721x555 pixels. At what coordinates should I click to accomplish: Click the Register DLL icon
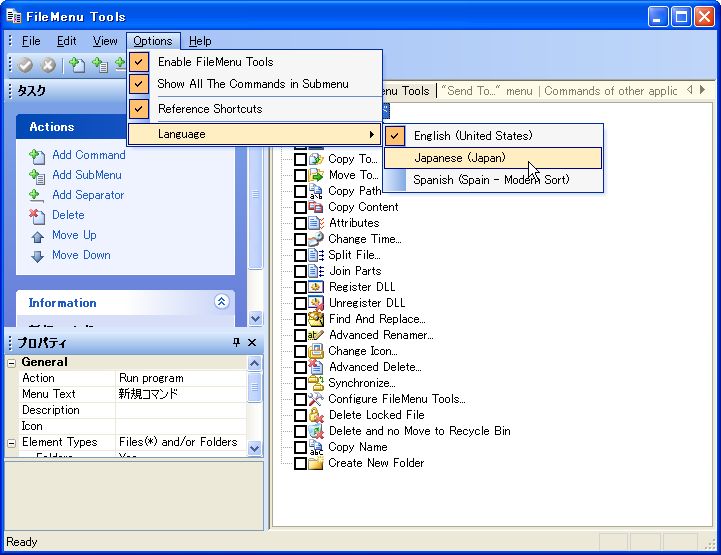click(316, 287)
